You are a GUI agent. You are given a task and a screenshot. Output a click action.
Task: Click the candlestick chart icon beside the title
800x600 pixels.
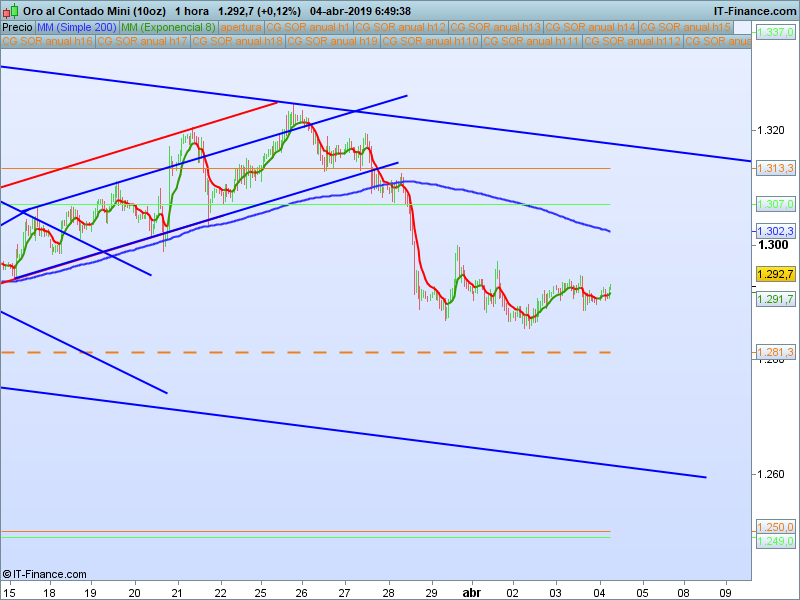[x=10, y=11]
